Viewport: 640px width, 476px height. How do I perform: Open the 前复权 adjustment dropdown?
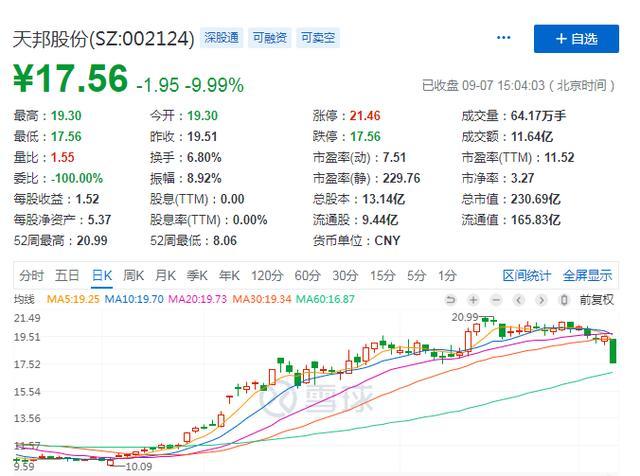pyautogui.click(x=596, y=300)
